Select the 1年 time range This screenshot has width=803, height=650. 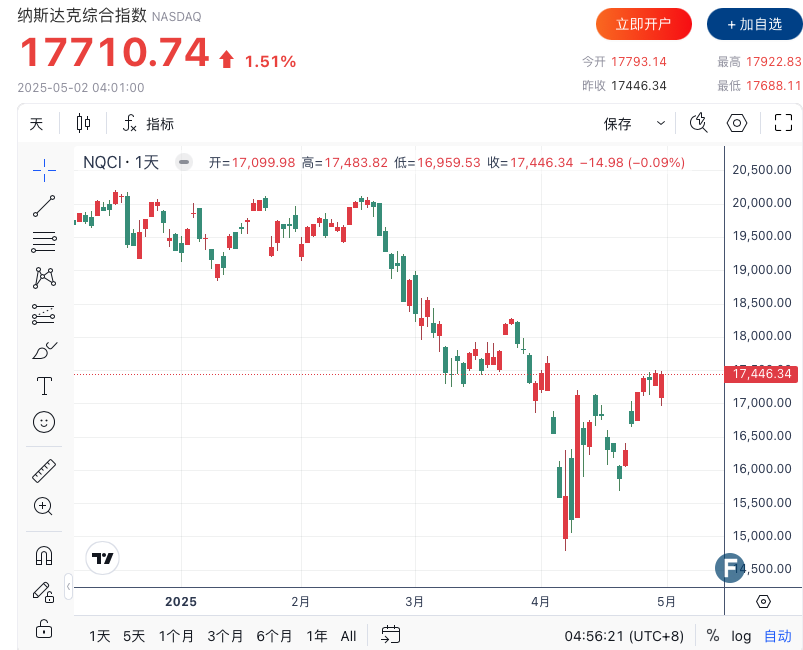(316, 635)
